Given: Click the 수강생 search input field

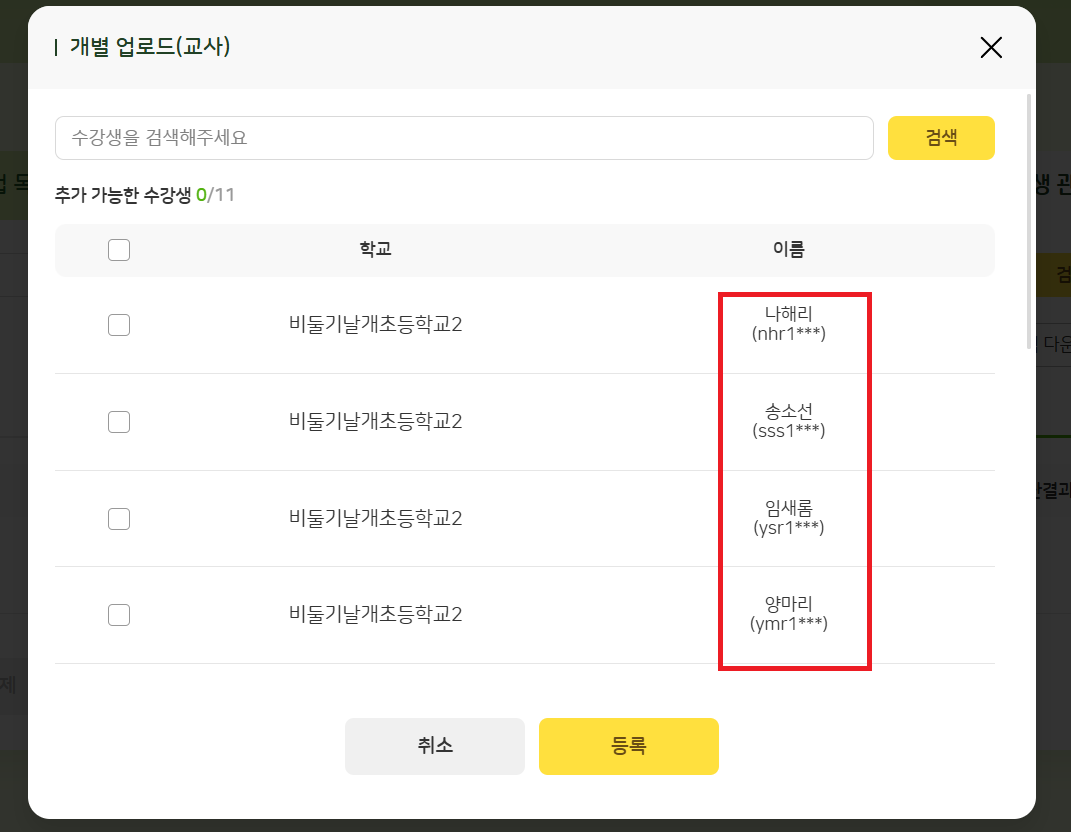Looking at the screenshot, I should [x=464, y=138].
